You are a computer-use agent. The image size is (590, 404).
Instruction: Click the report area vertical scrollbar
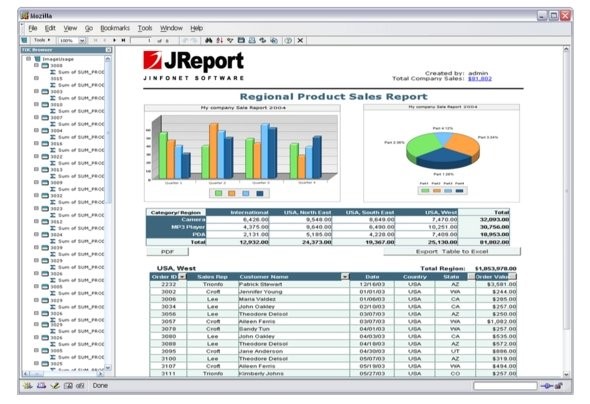(x=566, y=212)
